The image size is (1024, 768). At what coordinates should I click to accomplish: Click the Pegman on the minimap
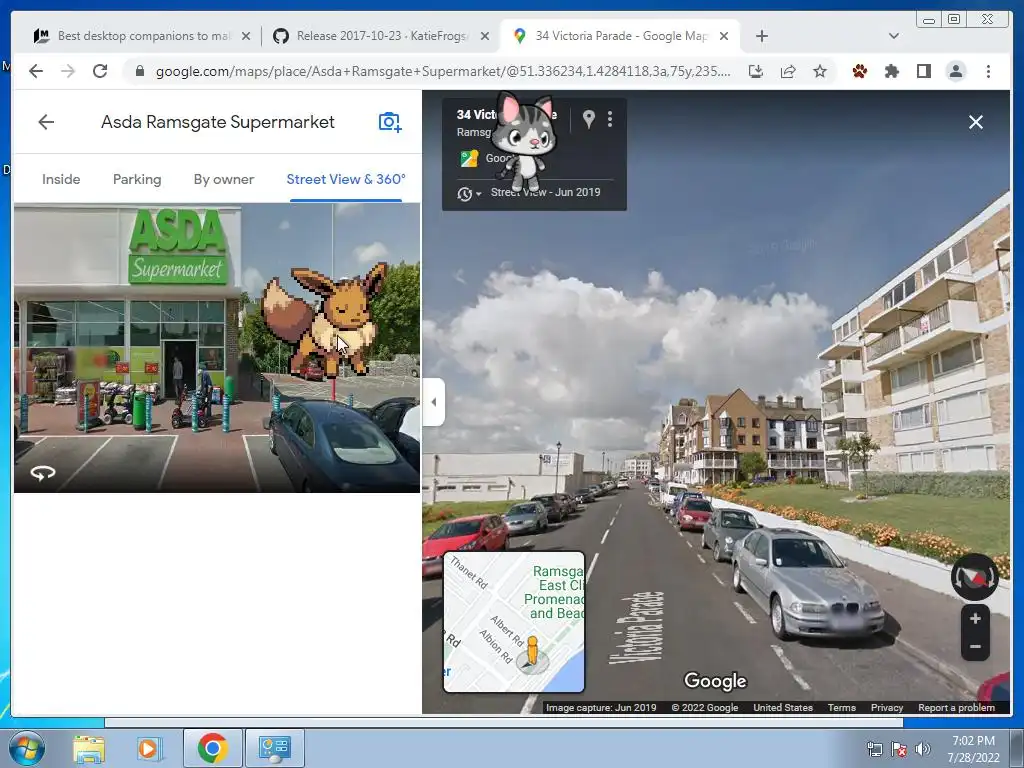coord(532,651)
